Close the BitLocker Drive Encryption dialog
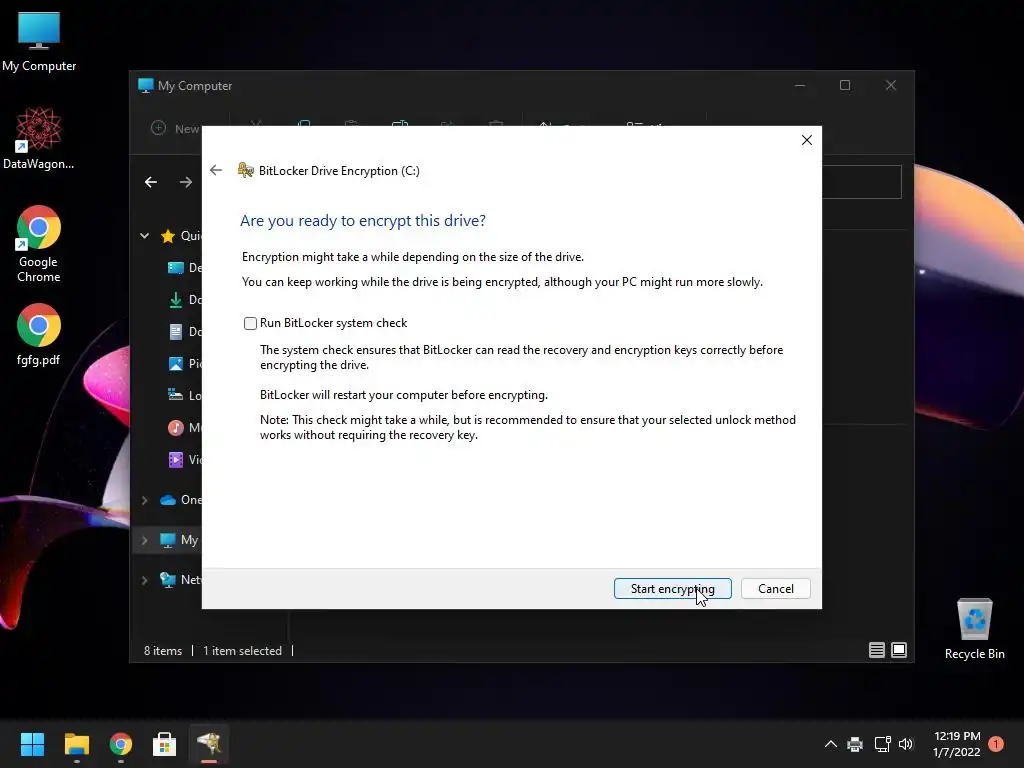This screenshot has height=768, width=1024. tap(807, 140)
